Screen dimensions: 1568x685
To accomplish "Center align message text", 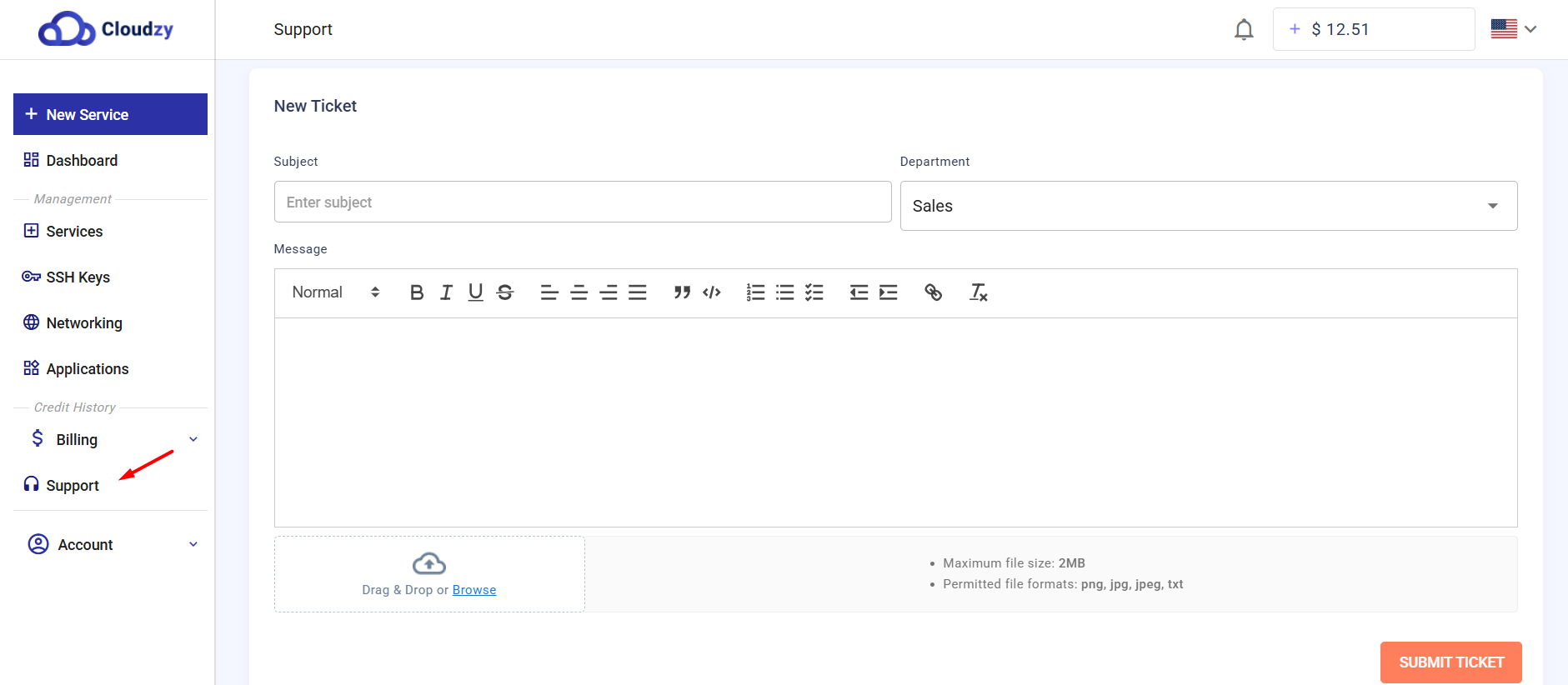I will (579, 292).
